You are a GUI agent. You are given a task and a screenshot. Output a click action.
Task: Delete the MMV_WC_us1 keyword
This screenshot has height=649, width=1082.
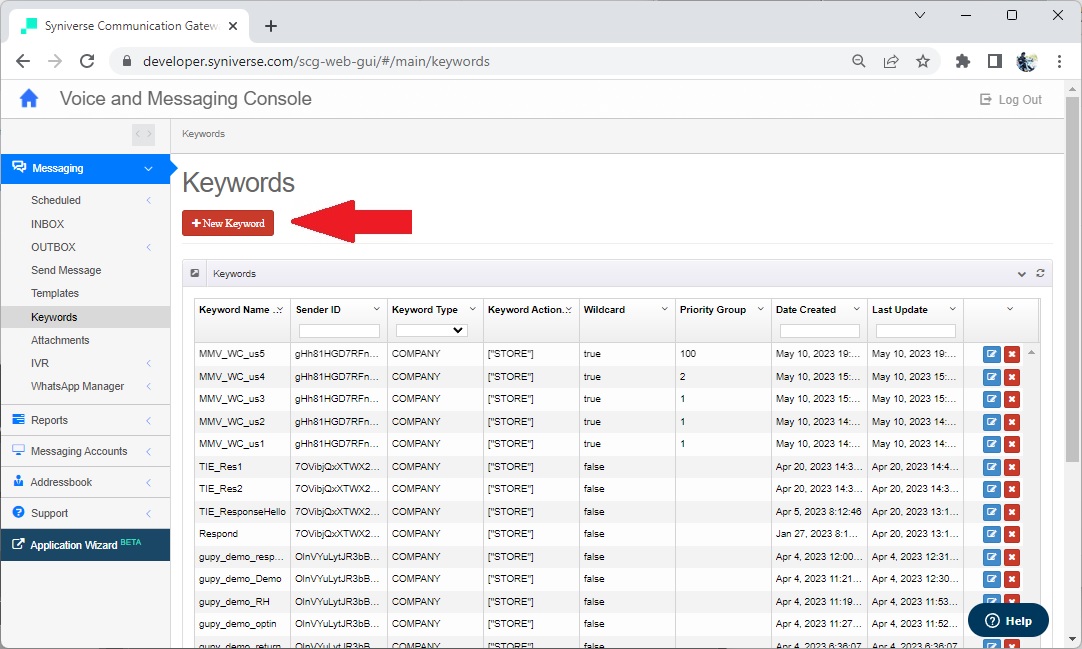pyautogui.click(x=1012, y=444)
